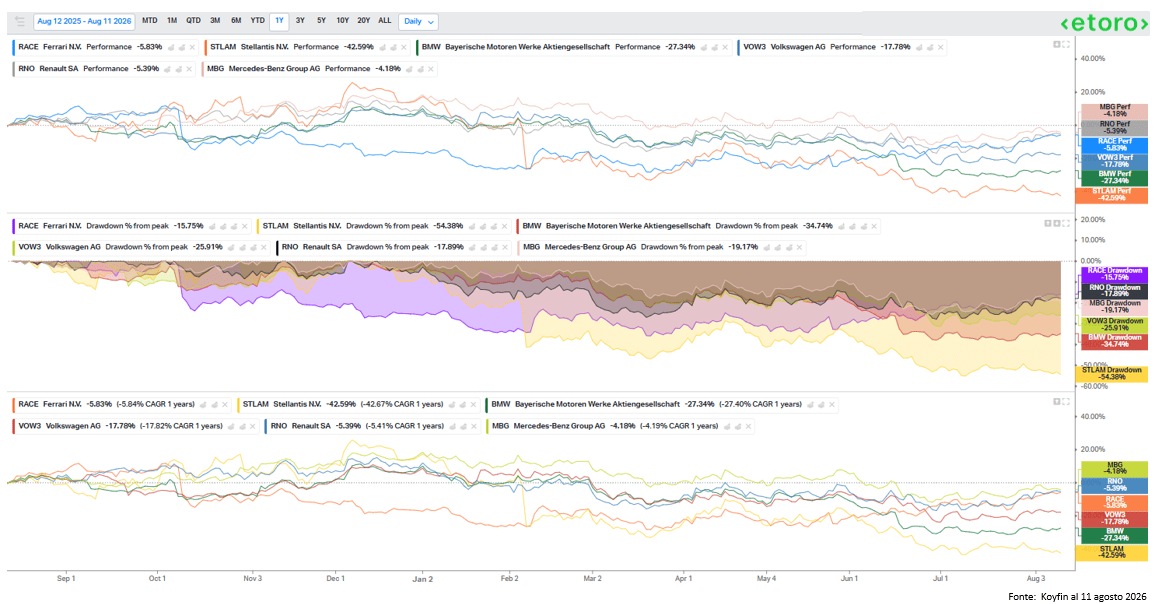This screenshot has width=1170, height=604.
Task: Select the 1Y time range
Action: [x=279, y=21]
